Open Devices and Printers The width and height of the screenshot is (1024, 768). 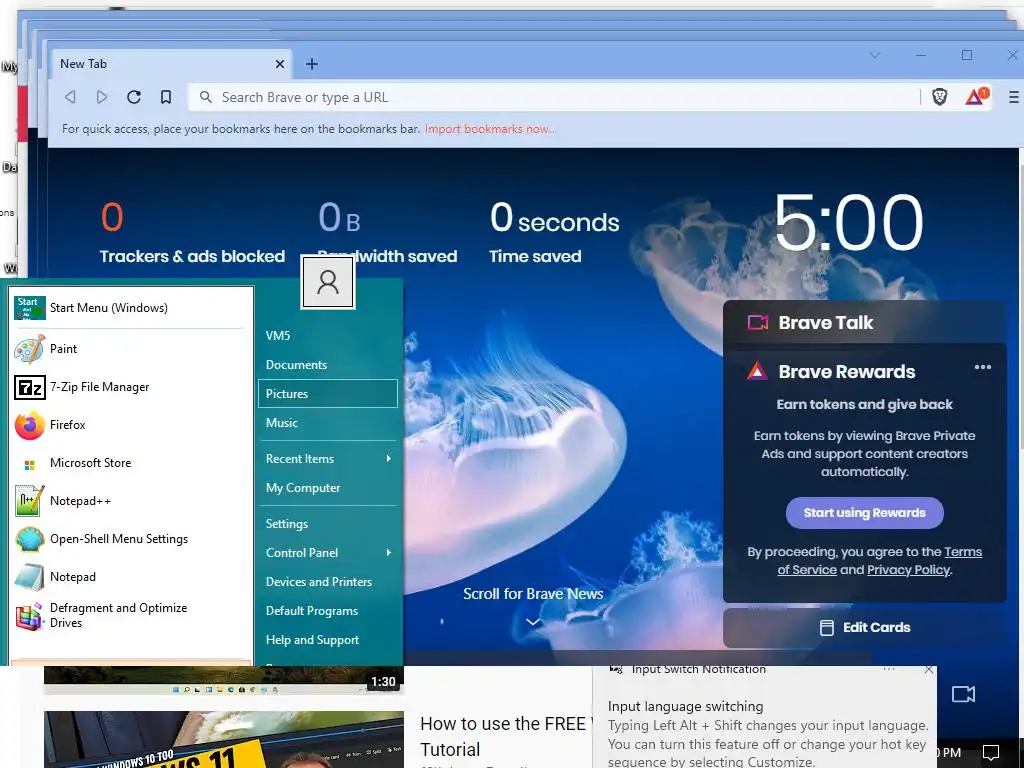[x=328, y=582]
